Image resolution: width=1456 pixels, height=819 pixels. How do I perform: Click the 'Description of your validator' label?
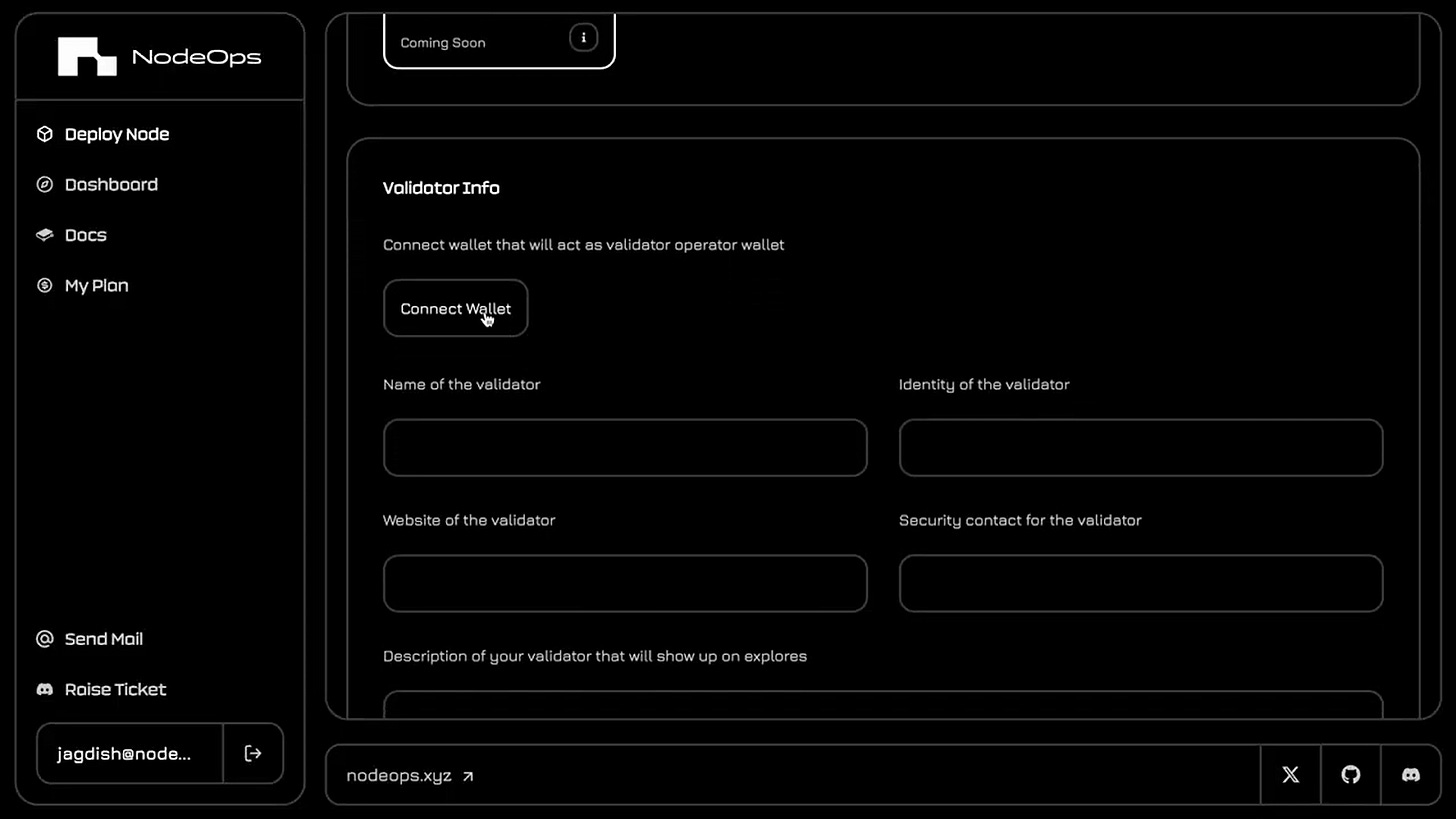click(595, 657)
